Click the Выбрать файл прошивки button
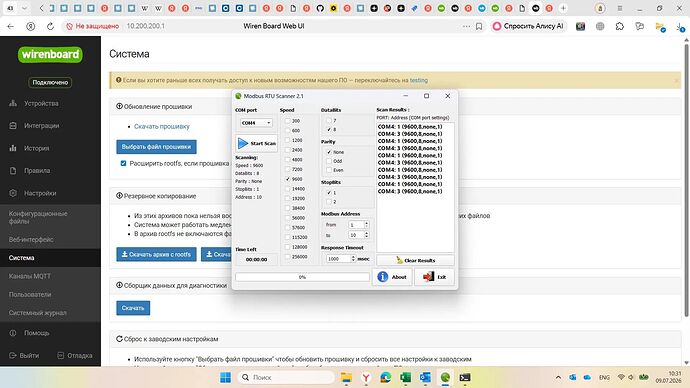The image size is (690, 388). 156,147
